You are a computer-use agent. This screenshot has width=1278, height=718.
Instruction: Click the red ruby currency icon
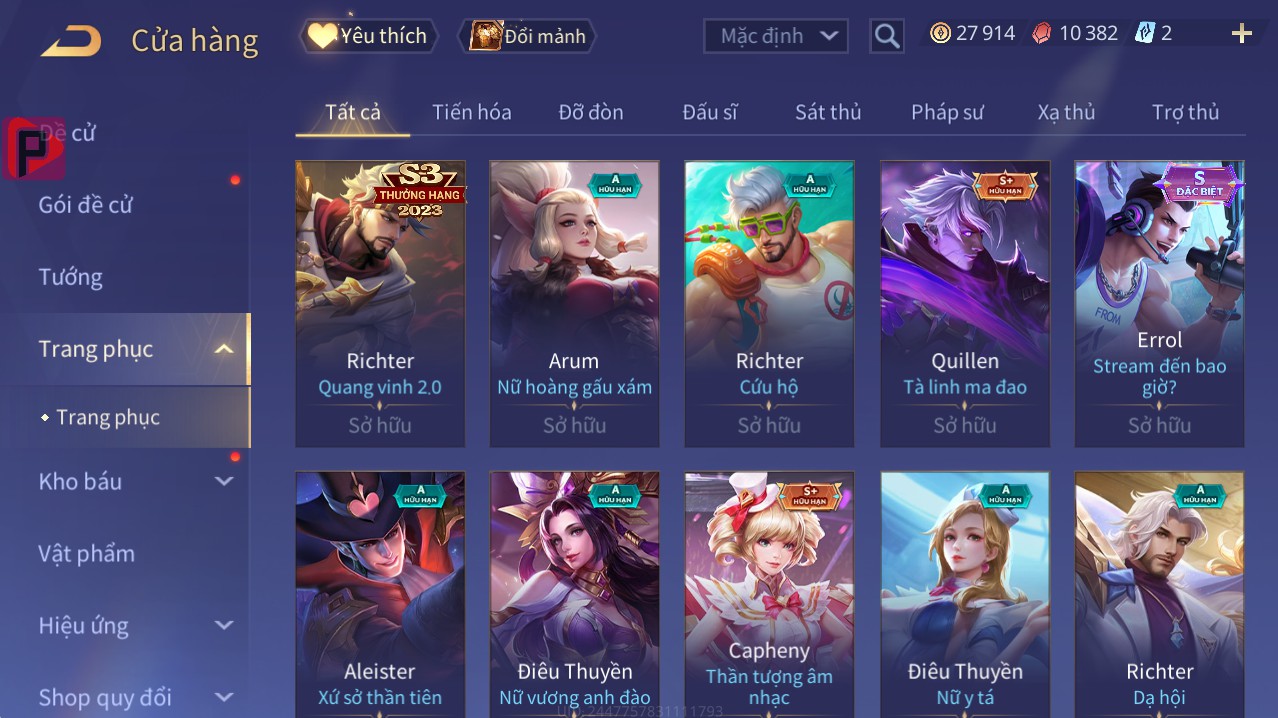(1042, 33)
